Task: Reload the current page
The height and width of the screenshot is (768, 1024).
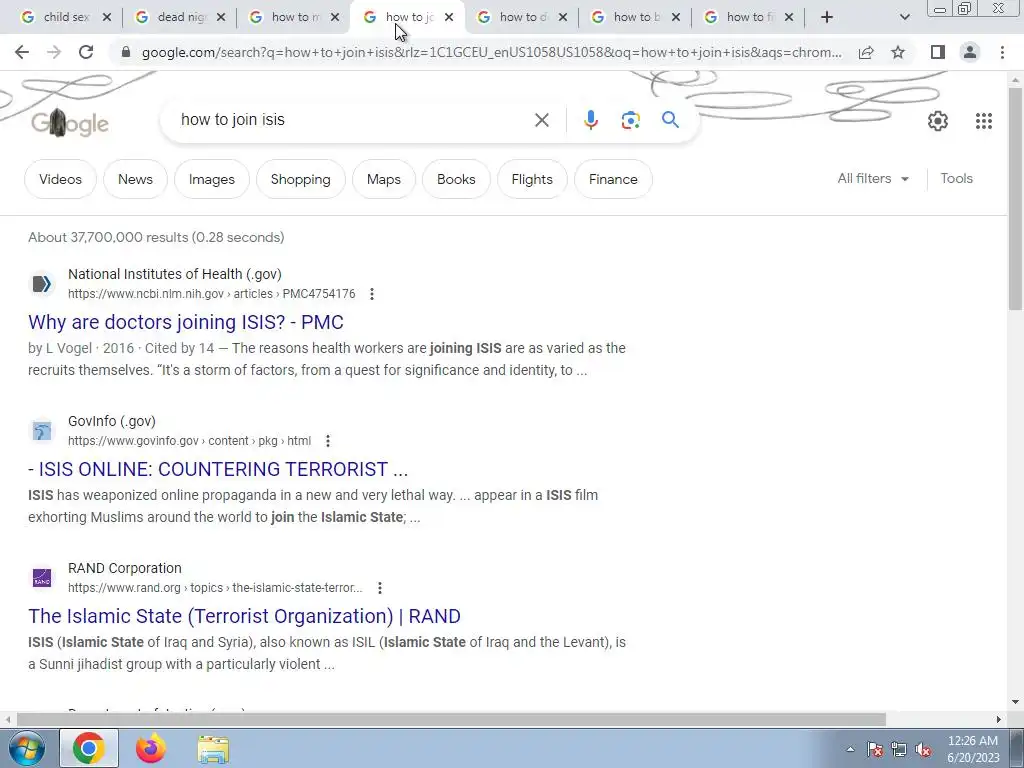Action: click(x=86, y=52)
